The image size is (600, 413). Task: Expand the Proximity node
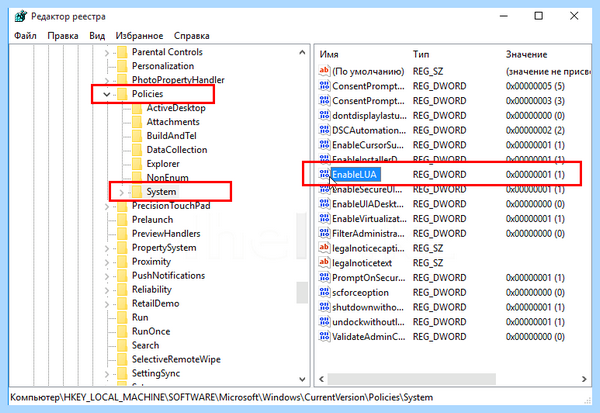pyautogui.click(x=107, y=262)
